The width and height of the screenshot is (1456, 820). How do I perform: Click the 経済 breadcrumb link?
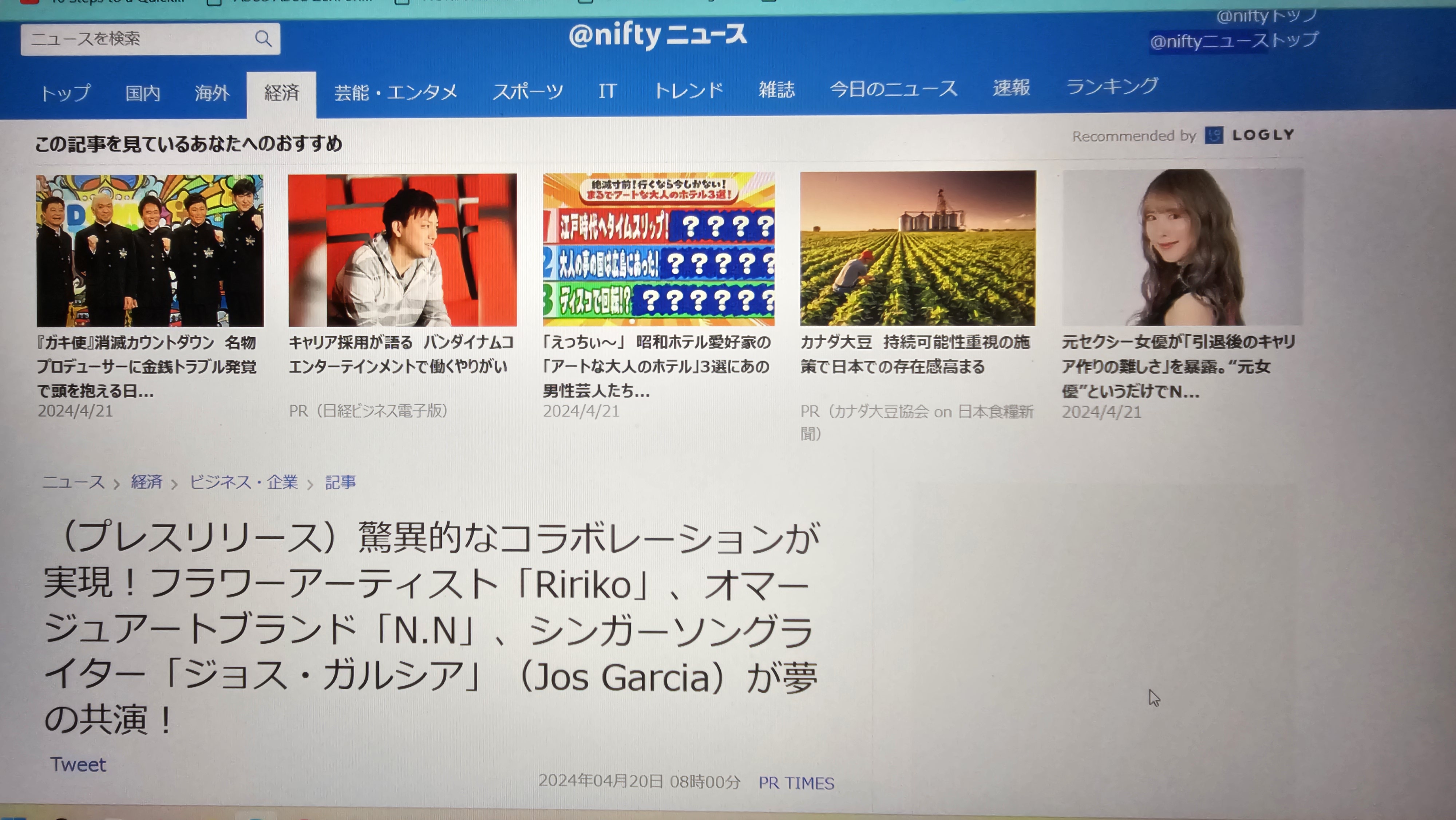146,482
